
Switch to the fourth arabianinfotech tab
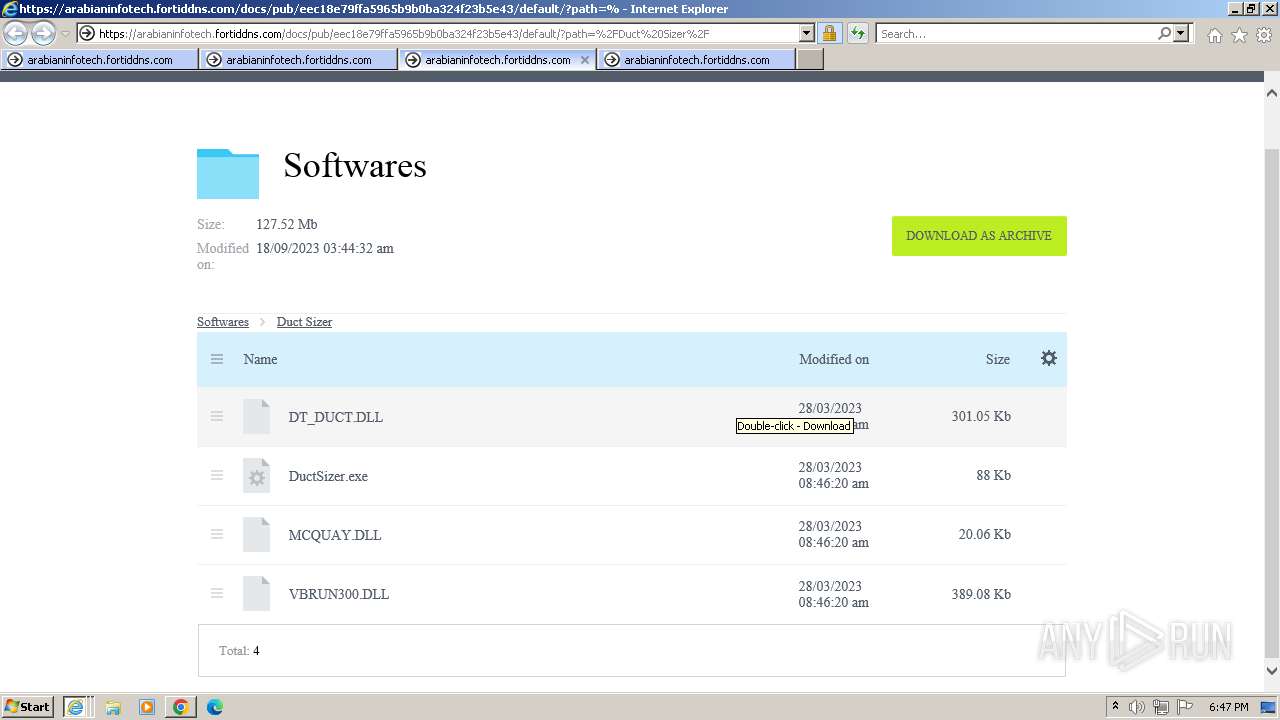tap(696, 60)
